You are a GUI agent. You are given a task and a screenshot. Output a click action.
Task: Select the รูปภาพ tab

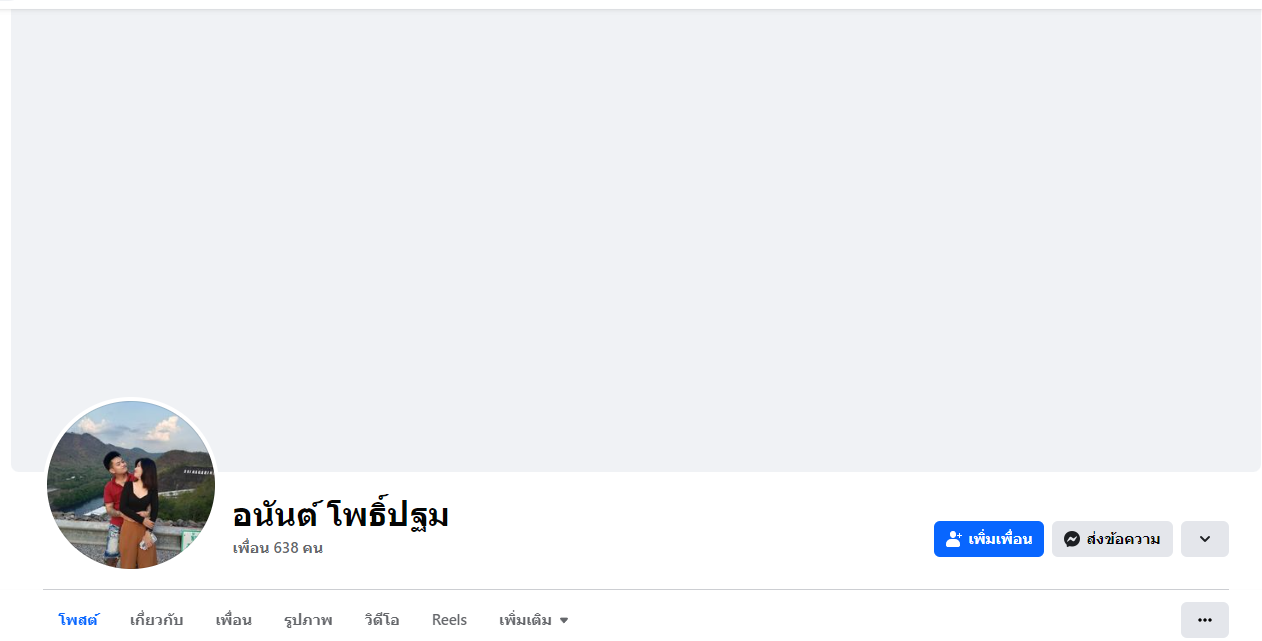click(308, 620)
